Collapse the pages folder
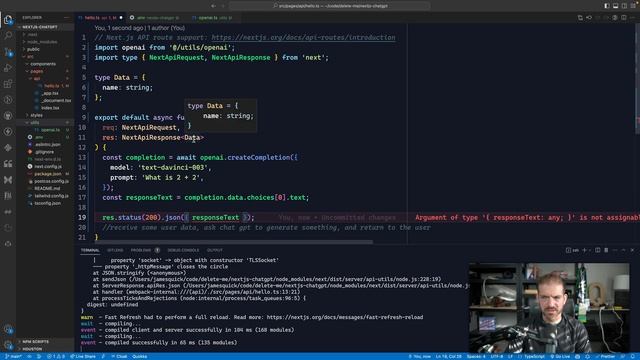Screen dimensions: 640x360 pyautogui.click(x=45, y=71)
